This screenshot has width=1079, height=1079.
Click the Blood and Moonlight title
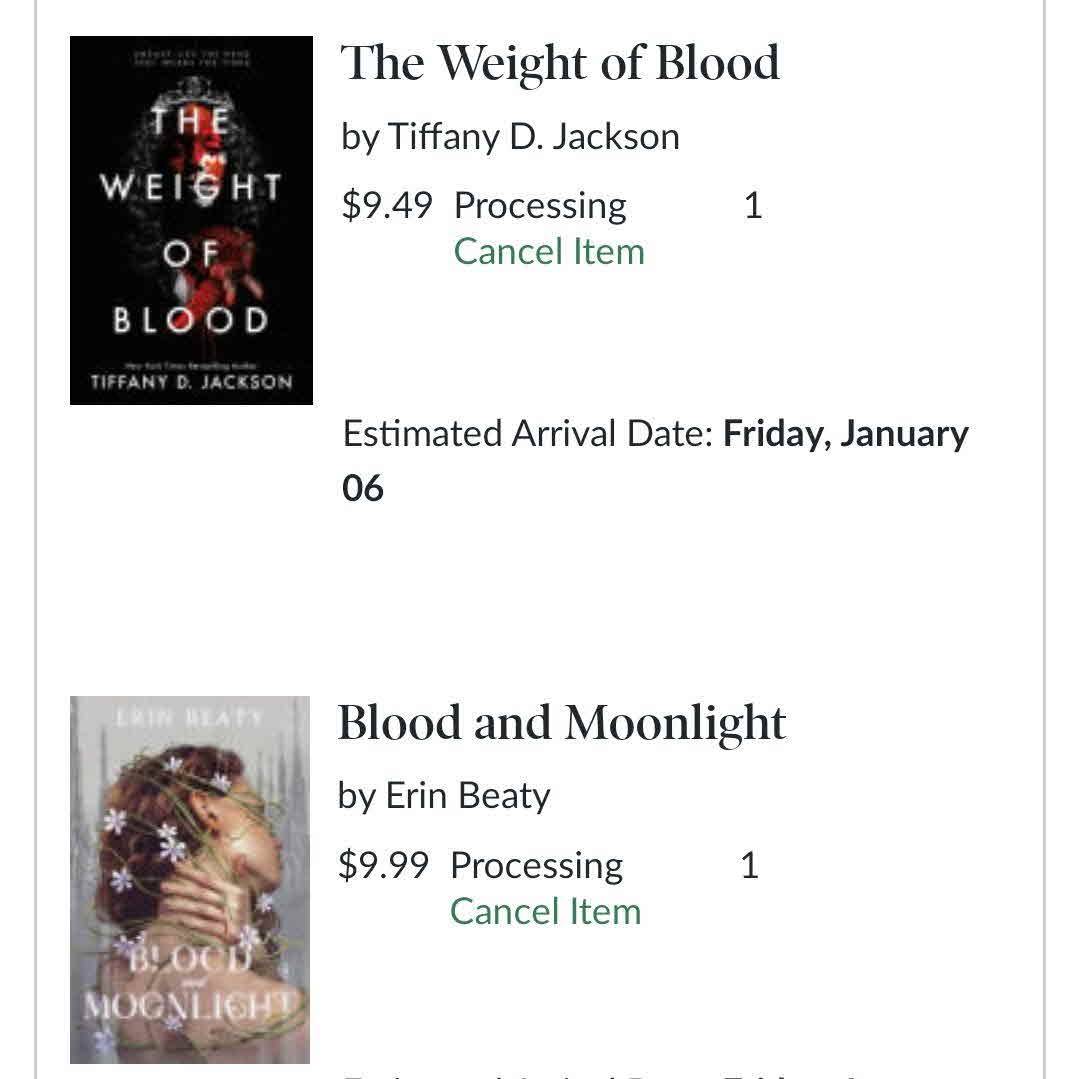pos(562,723)
